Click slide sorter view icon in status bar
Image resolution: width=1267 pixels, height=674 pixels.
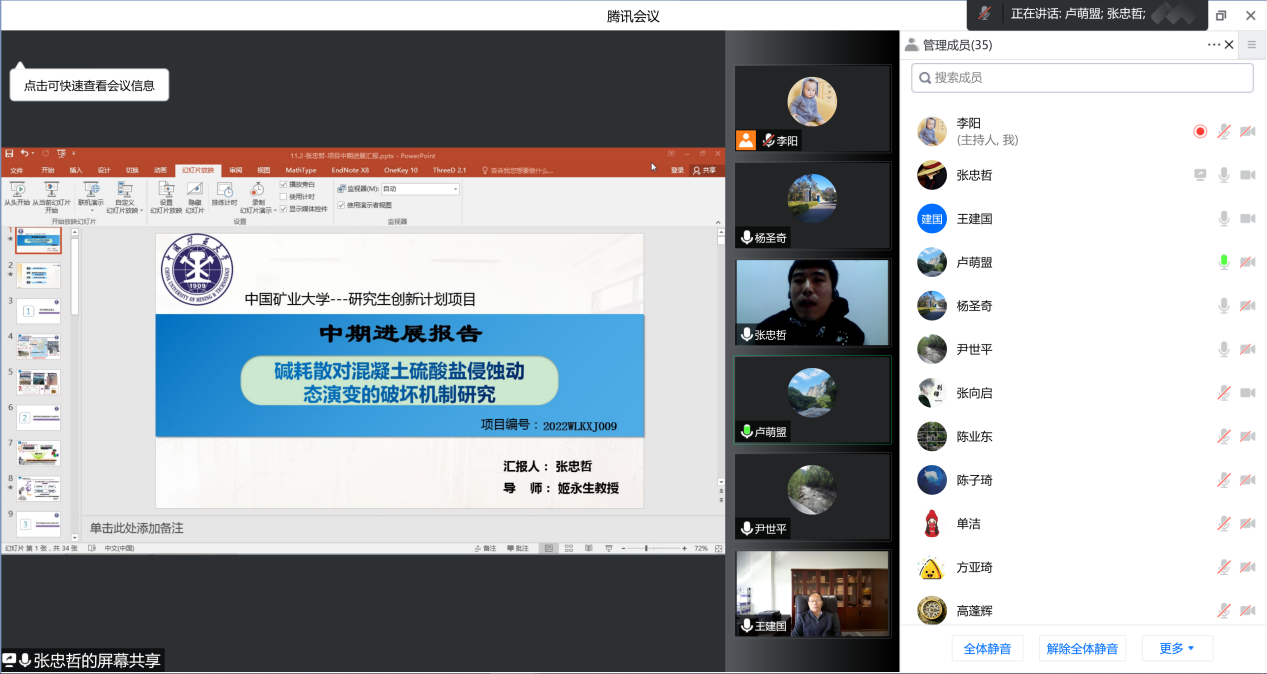(568, 548)
